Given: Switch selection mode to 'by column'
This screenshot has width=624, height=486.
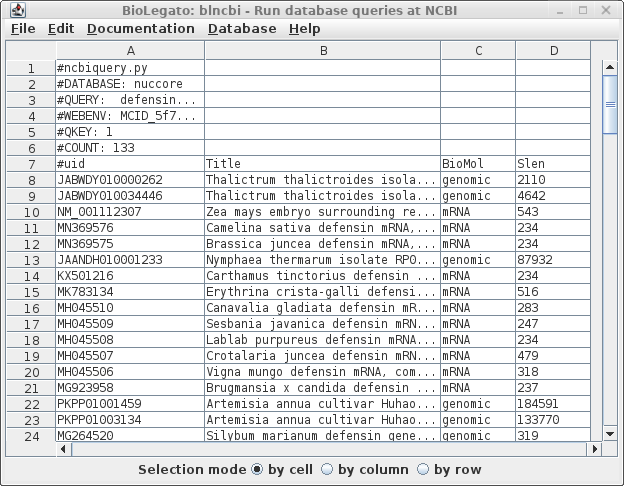Looking at the screenshot, I should pos(327,469).
